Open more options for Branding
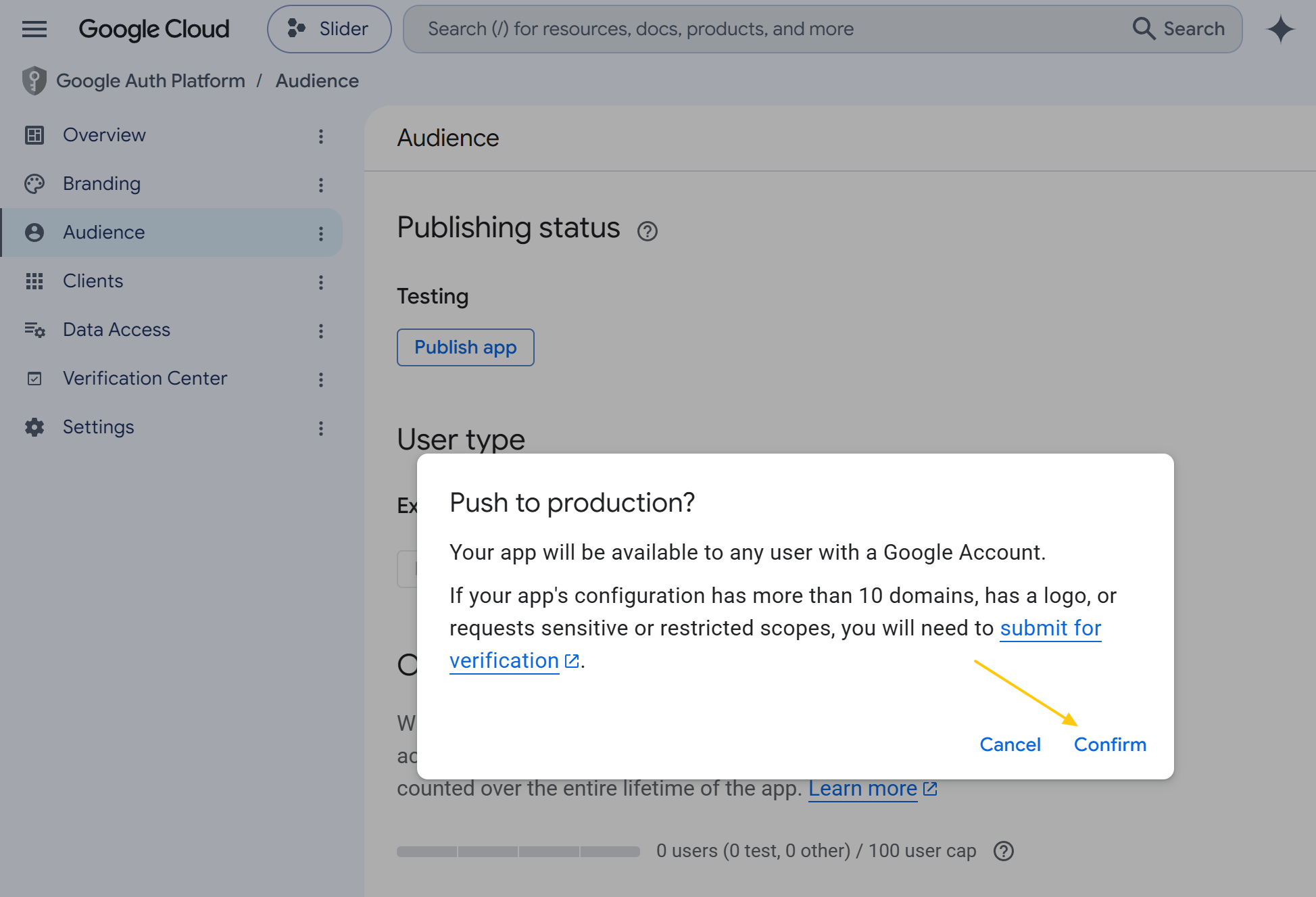The width and height of the screenshot is (1316, 897). tap(321, 185)
